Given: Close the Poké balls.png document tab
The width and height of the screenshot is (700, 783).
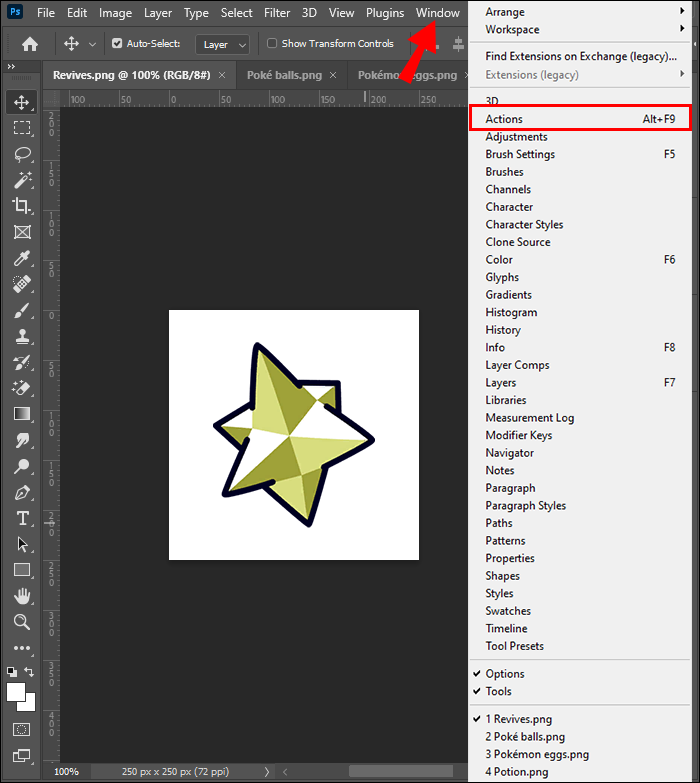Looking at the screenshot, I should point(333,75).
